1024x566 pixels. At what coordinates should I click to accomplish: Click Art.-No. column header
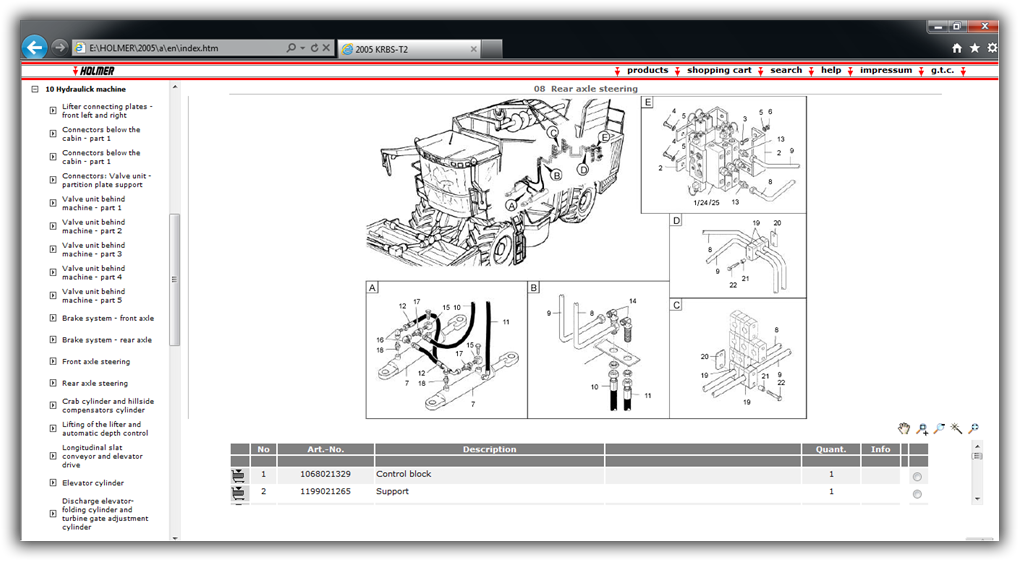(325, 449)
